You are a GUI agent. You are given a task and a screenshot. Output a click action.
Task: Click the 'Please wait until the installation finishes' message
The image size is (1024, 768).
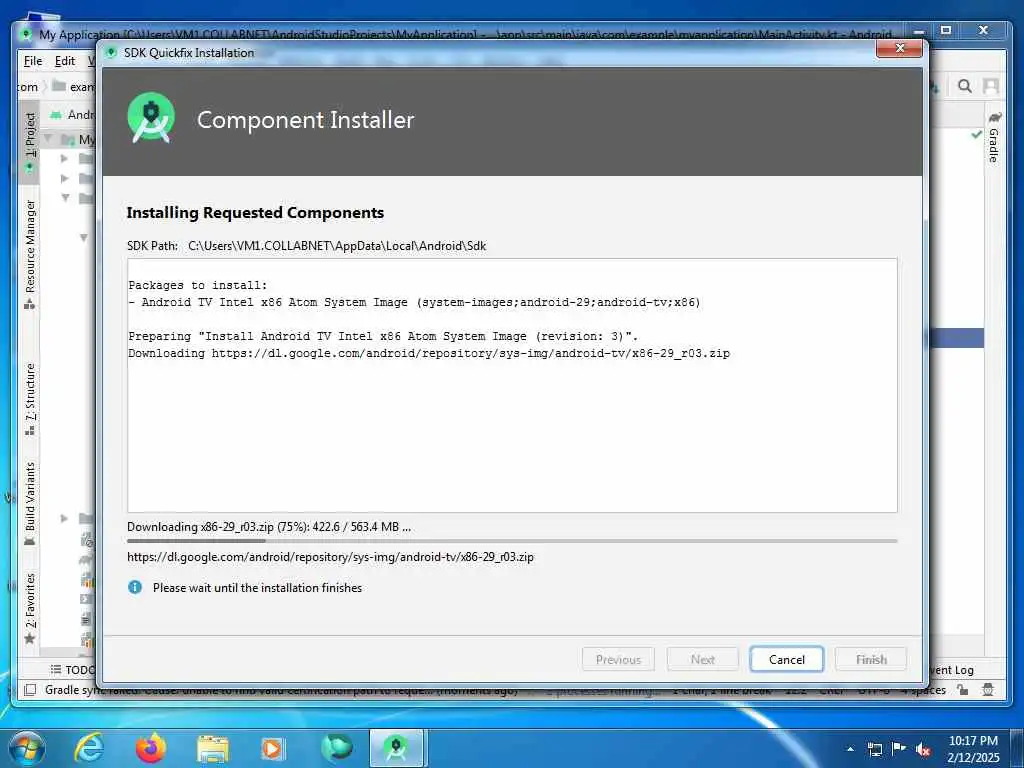pyautogui.click(x=257, y=588)
